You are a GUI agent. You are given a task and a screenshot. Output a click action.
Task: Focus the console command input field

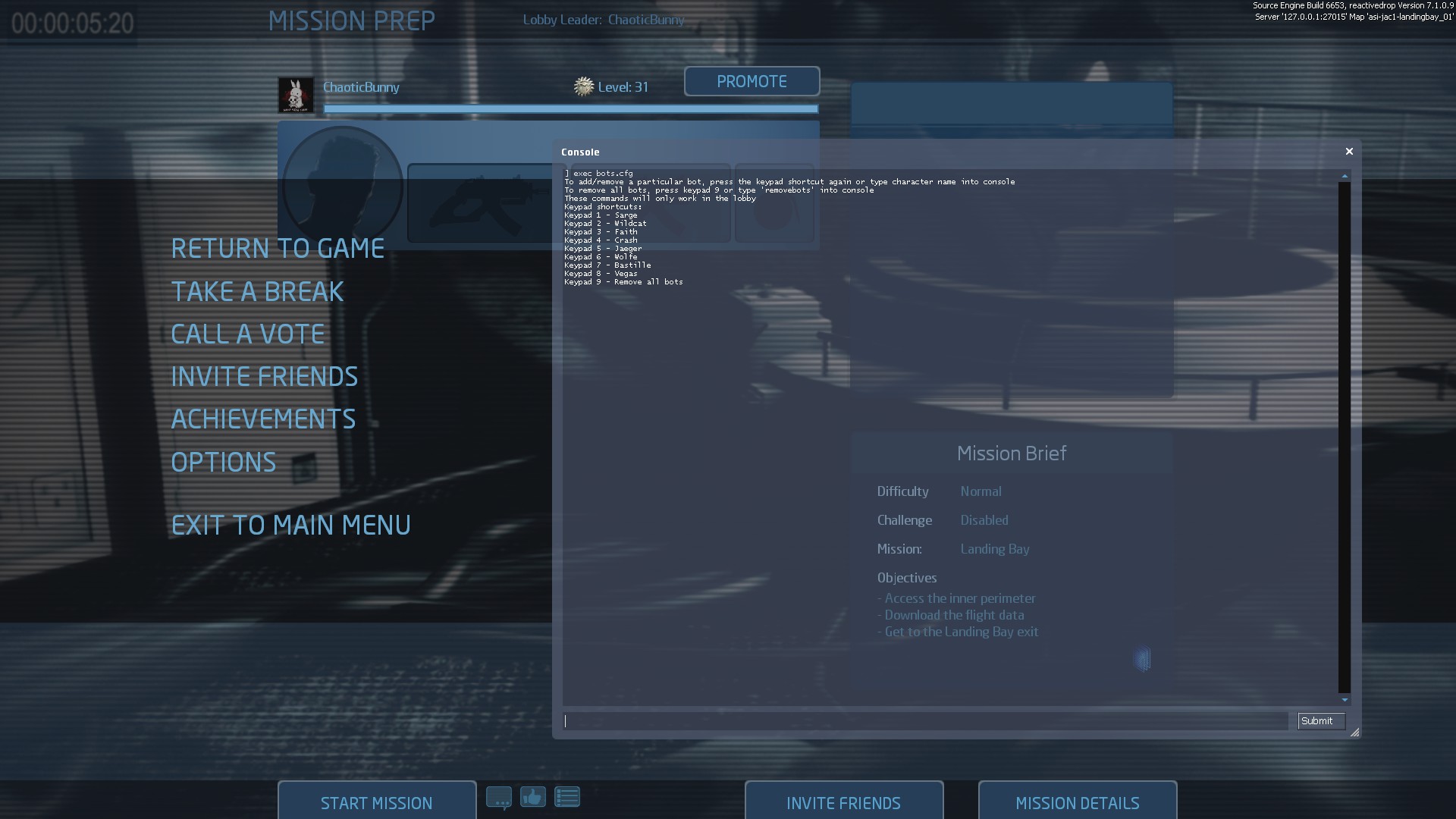(x=925, y=721)
